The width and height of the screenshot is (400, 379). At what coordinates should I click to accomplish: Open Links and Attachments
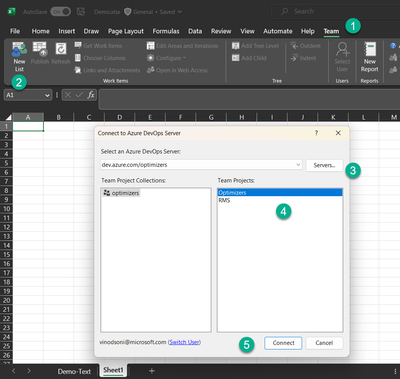click(x=107, y=70)
